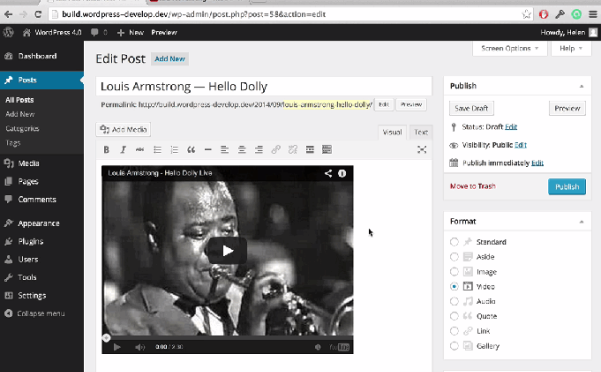Mute the video volume icon
Viewport: 601px width, 372px height.
(x=140, y=347)
